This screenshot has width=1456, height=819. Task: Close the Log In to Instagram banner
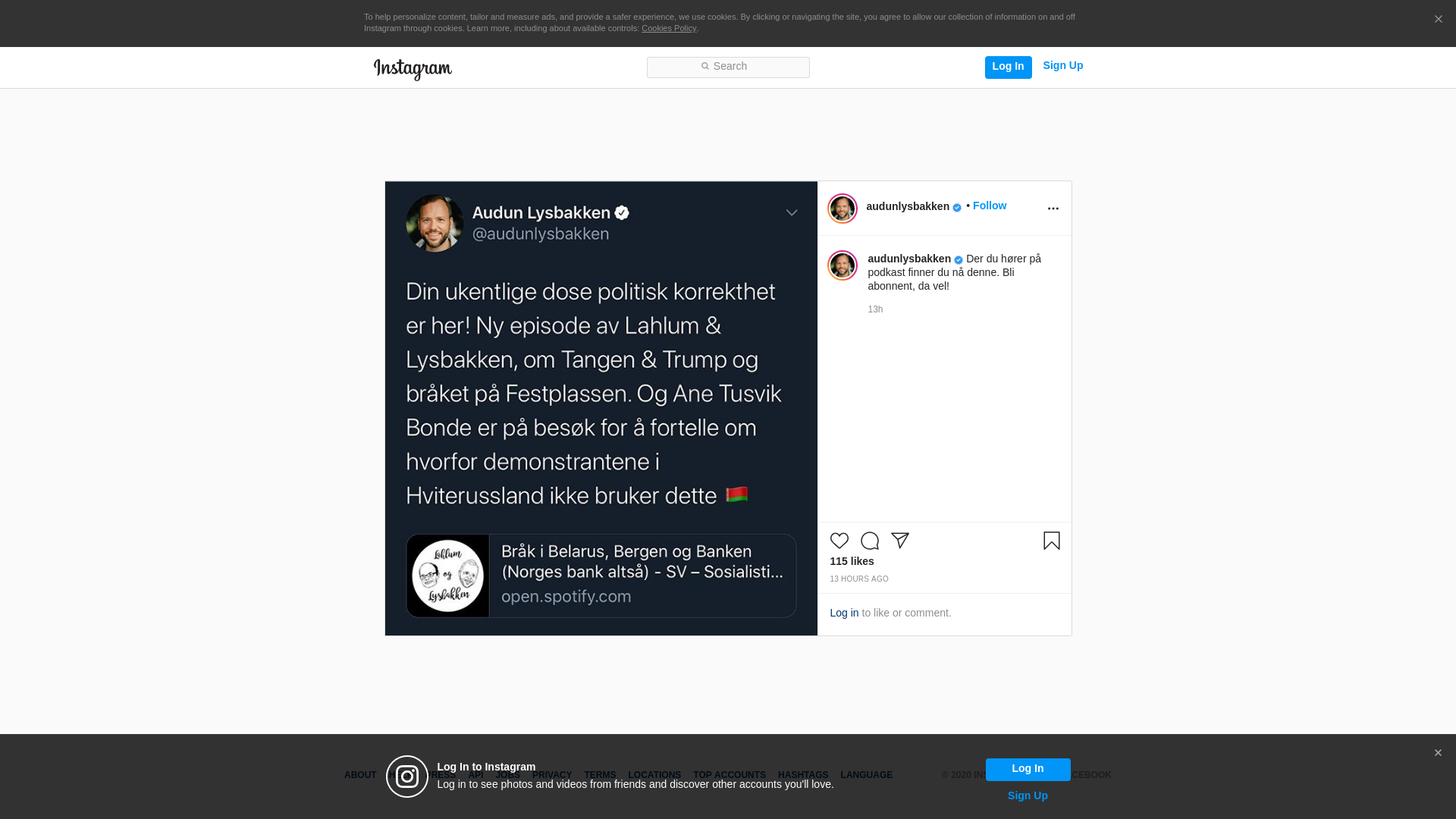point(1438,753)
